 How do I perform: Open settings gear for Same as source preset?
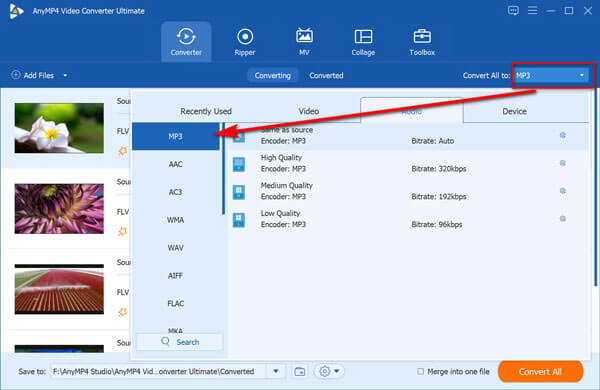pos(562,135)
